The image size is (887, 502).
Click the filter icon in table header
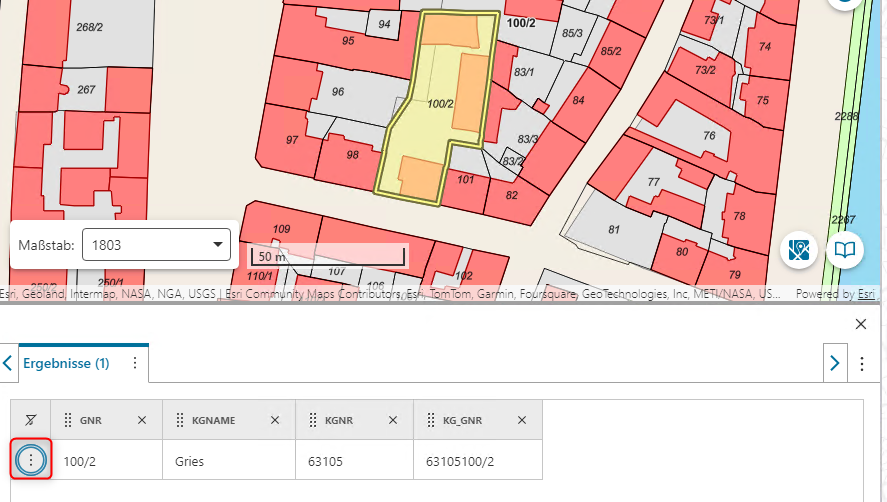click(x=30, y=421)
